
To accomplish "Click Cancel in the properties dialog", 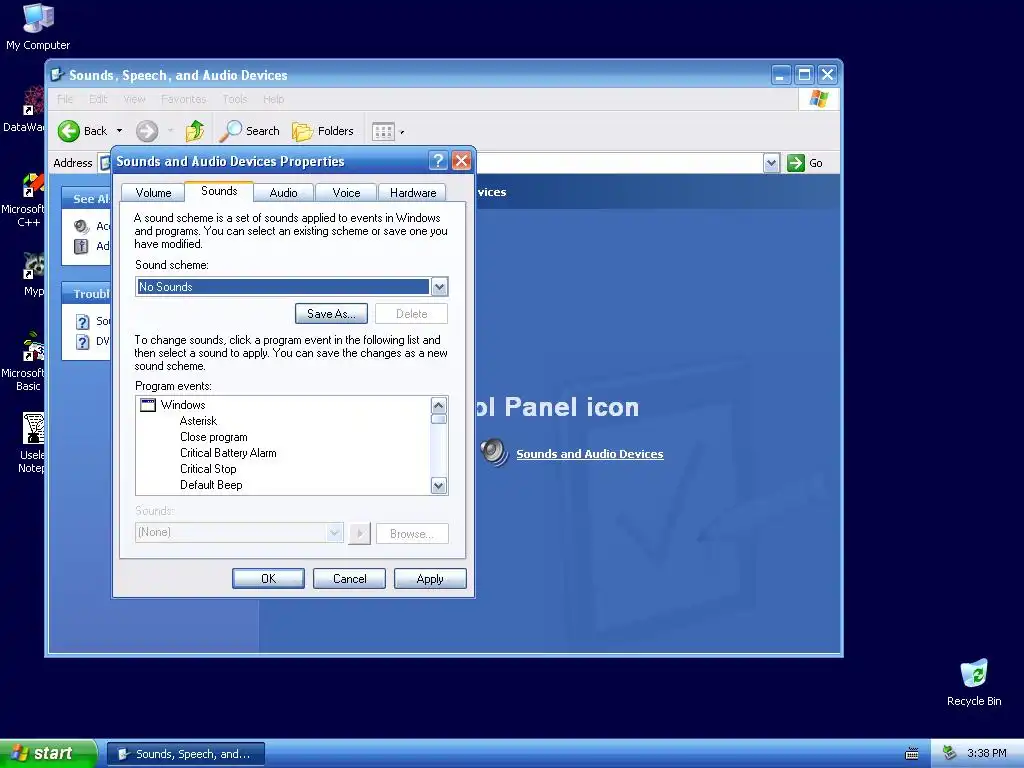I will 349,579.
